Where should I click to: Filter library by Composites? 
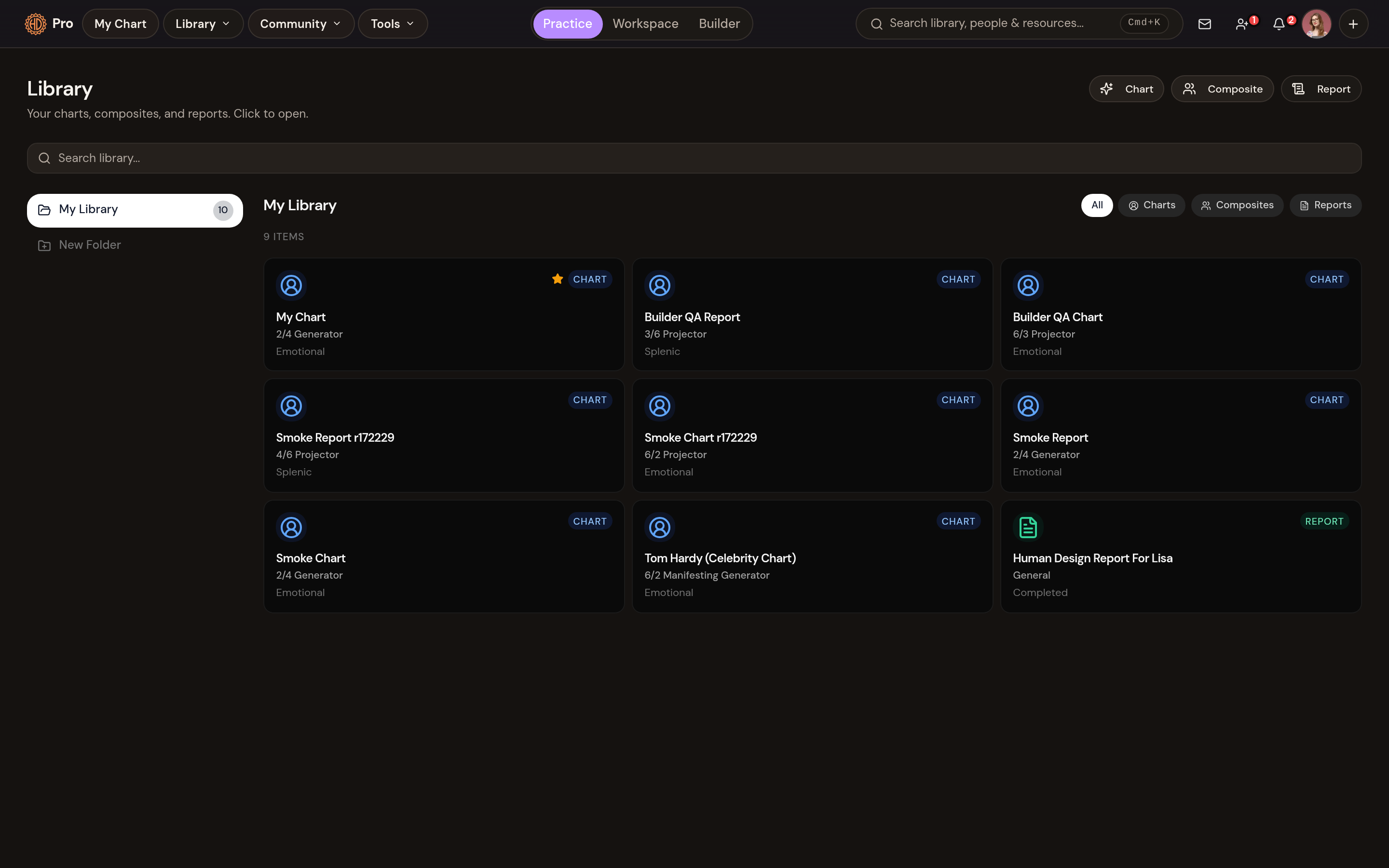1237,205
